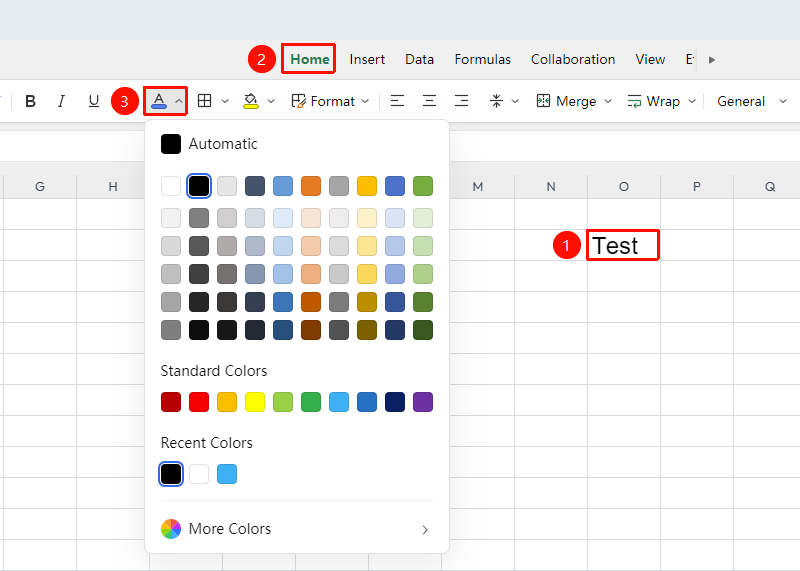The height and width of the screenshot is (571, 800).
Task: Select column Q header
Action: [x=767, y=187]
